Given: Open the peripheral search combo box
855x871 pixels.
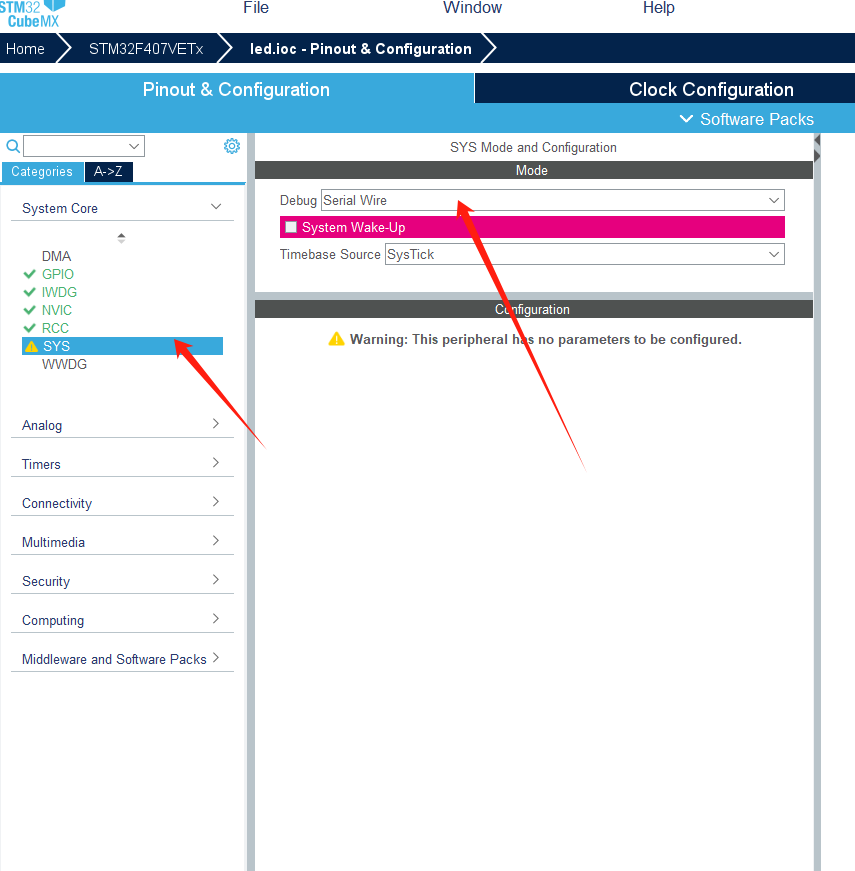Looking at the screenshot, I should point(84,146).
